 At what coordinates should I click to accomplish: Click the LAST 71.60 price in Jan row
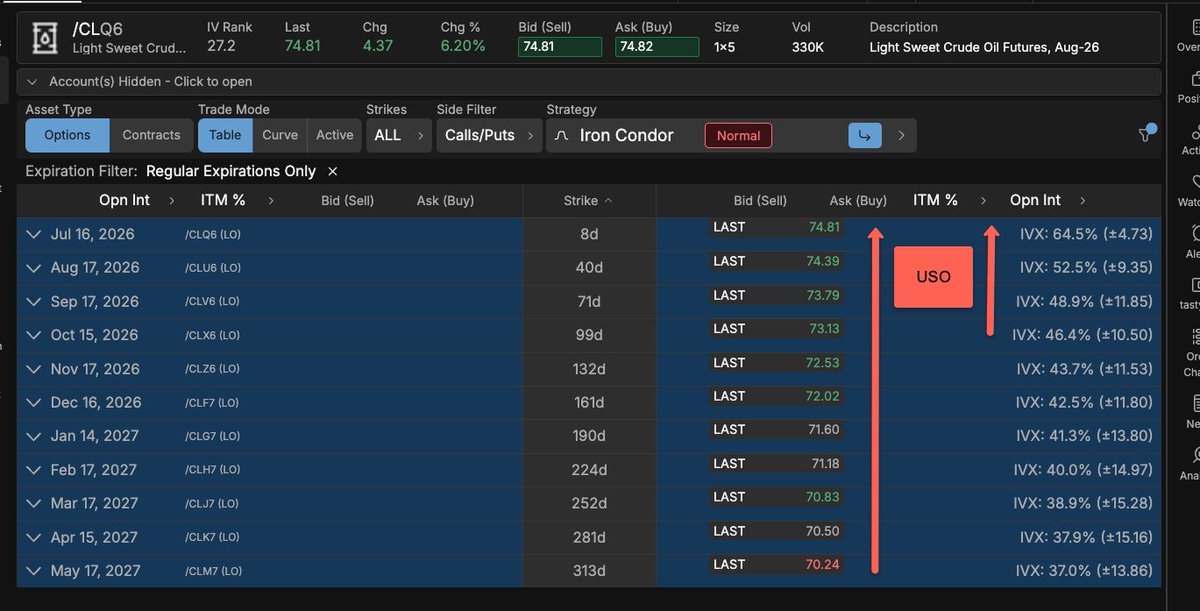[776, 429]
